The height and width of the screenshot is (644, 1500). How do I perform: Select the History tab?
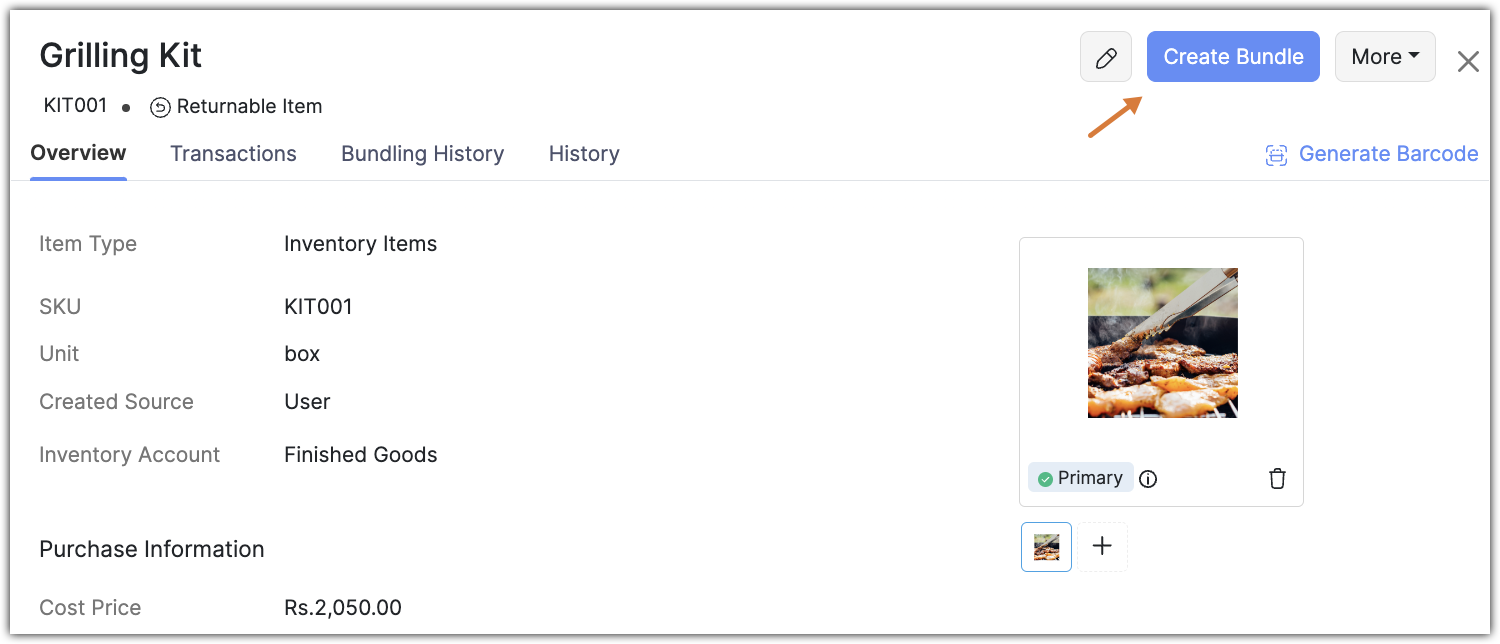coord(584,154)
